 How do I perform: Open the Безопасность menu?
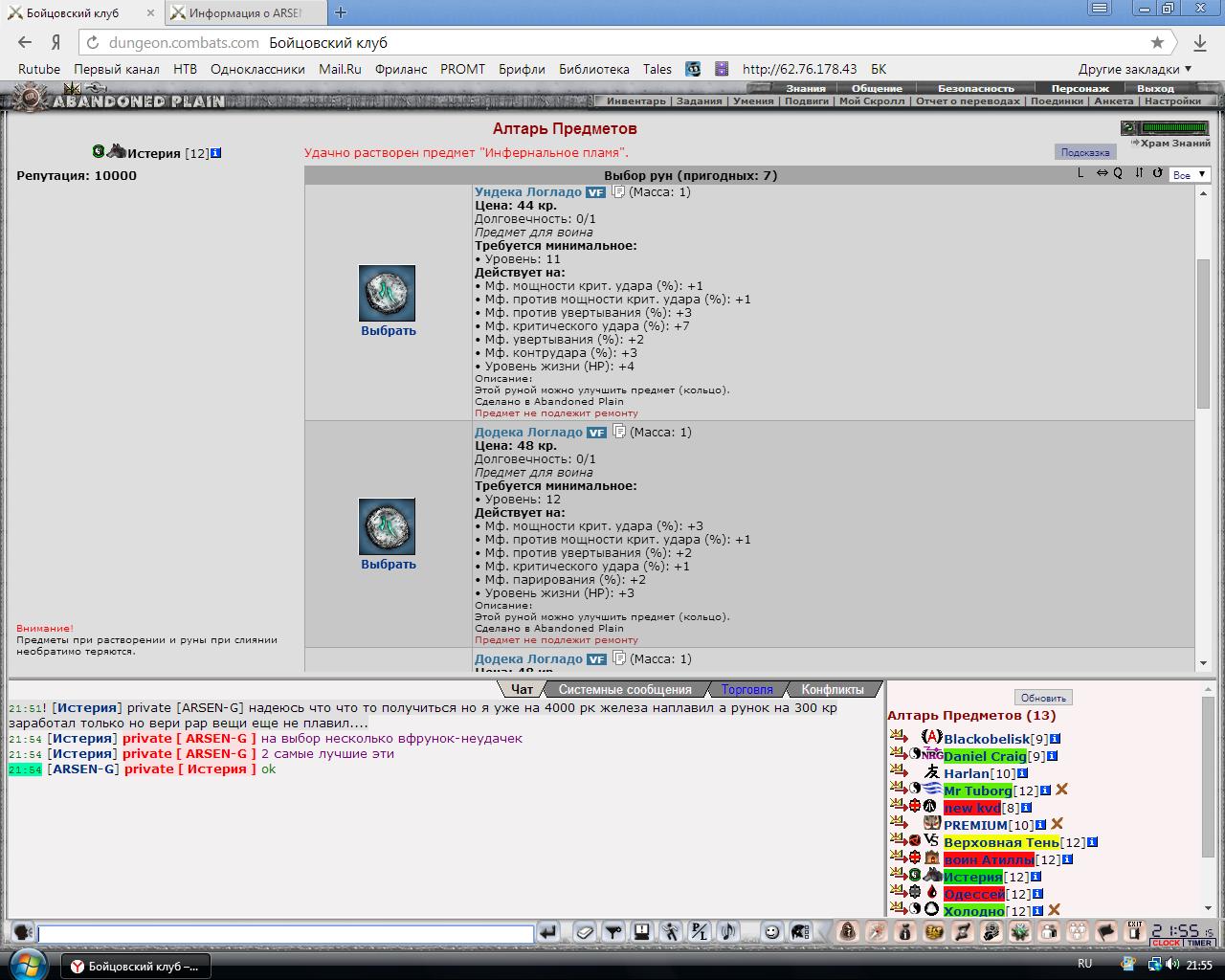(975, 88)
